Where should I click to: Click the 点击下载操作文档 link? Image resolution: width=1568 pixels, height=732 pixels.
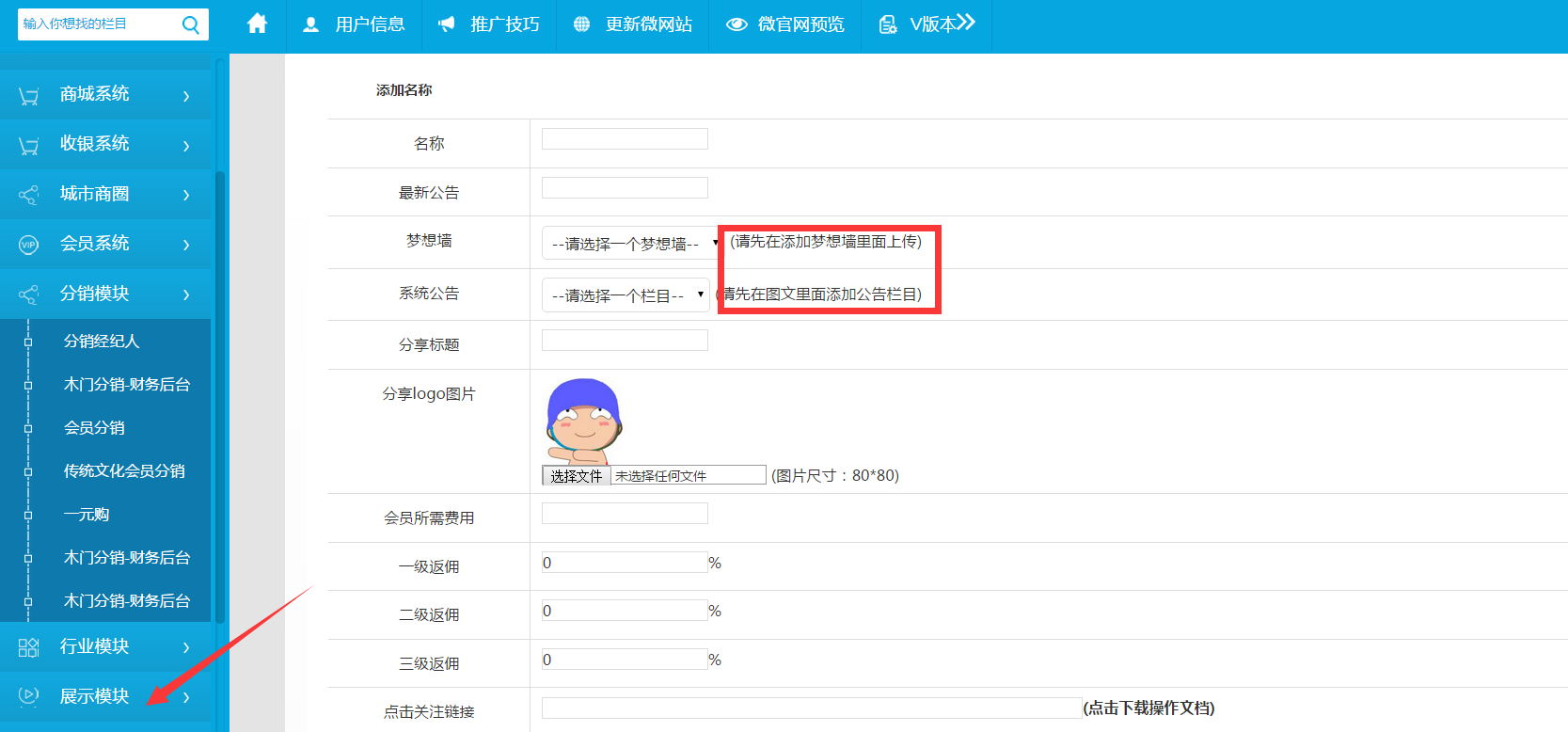tap(1148, 708)
